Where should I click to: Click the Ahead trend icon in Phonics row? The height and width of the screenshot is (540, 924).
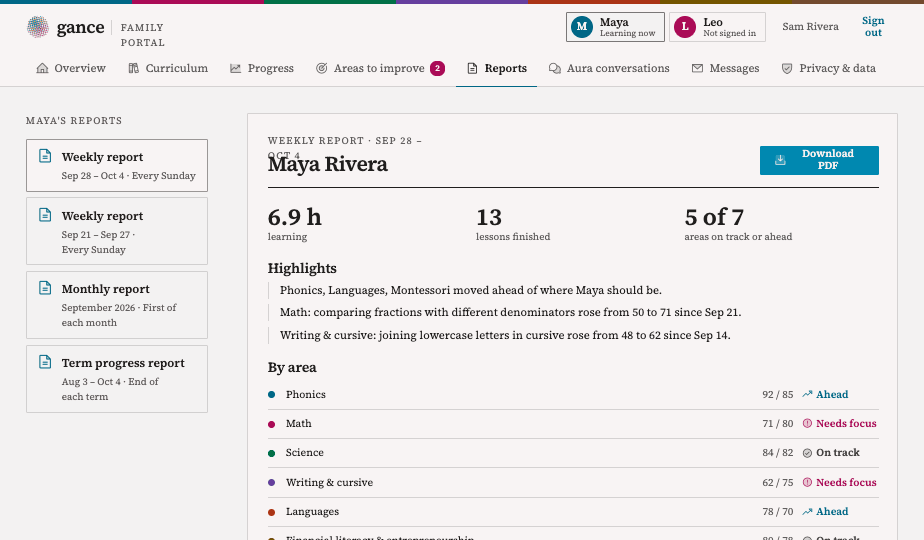point(807,394)
